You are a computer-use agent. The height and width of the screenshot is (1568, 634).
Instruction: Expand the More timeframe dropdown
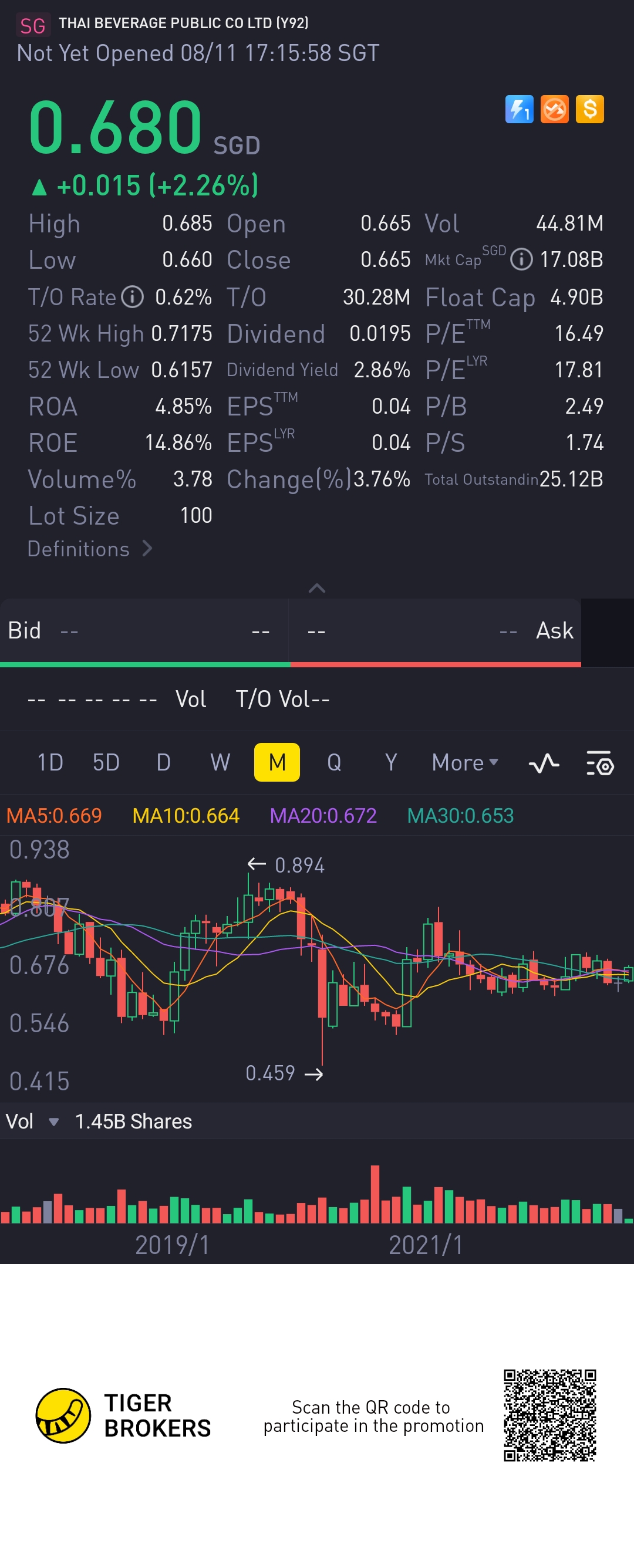click(x=466, y=763)
